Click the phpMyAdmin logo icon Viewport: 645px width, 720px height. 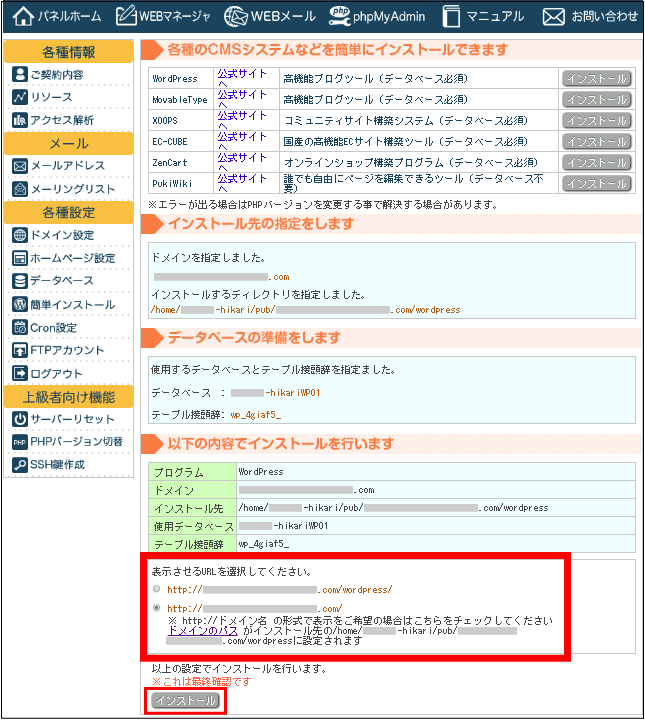point(340,16)
